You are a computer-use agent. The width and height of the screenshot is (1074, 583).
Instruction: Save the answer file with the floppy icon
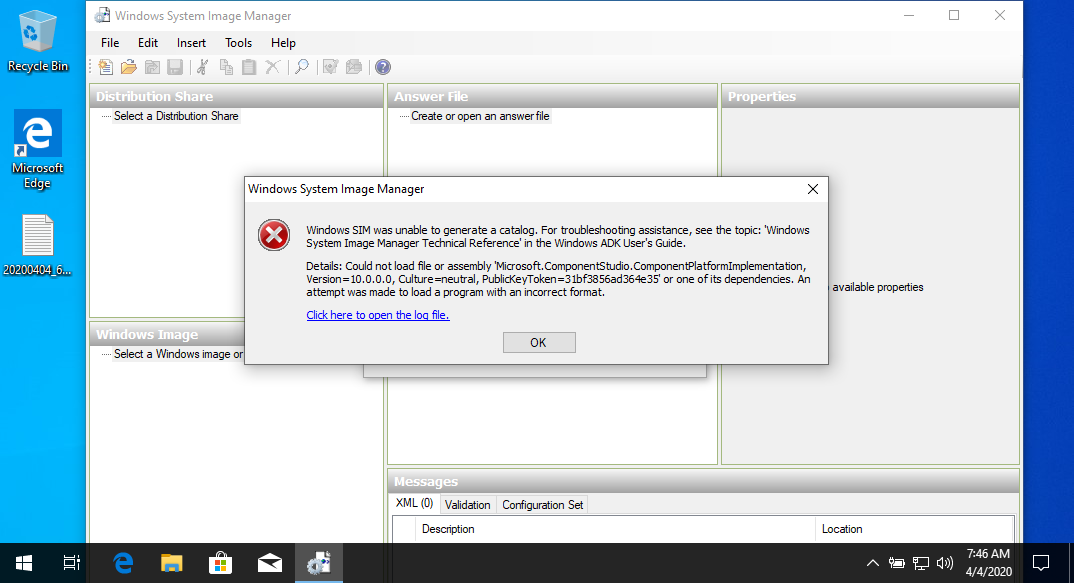[175, 67]
